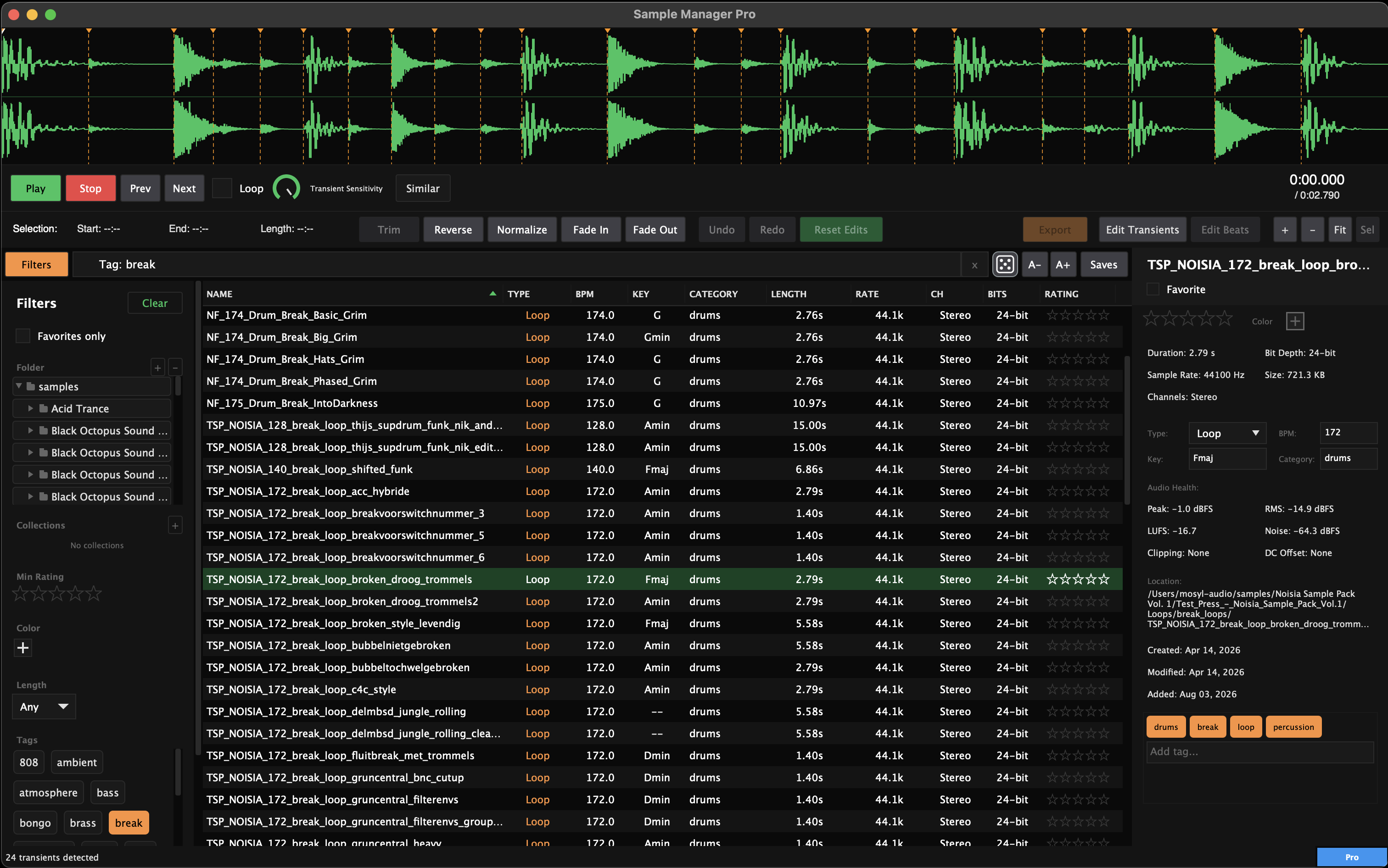This screenshot has height=868, width=1388.
Task: Toggle the bongo tag filter
Action: click(x=35, y=823)
